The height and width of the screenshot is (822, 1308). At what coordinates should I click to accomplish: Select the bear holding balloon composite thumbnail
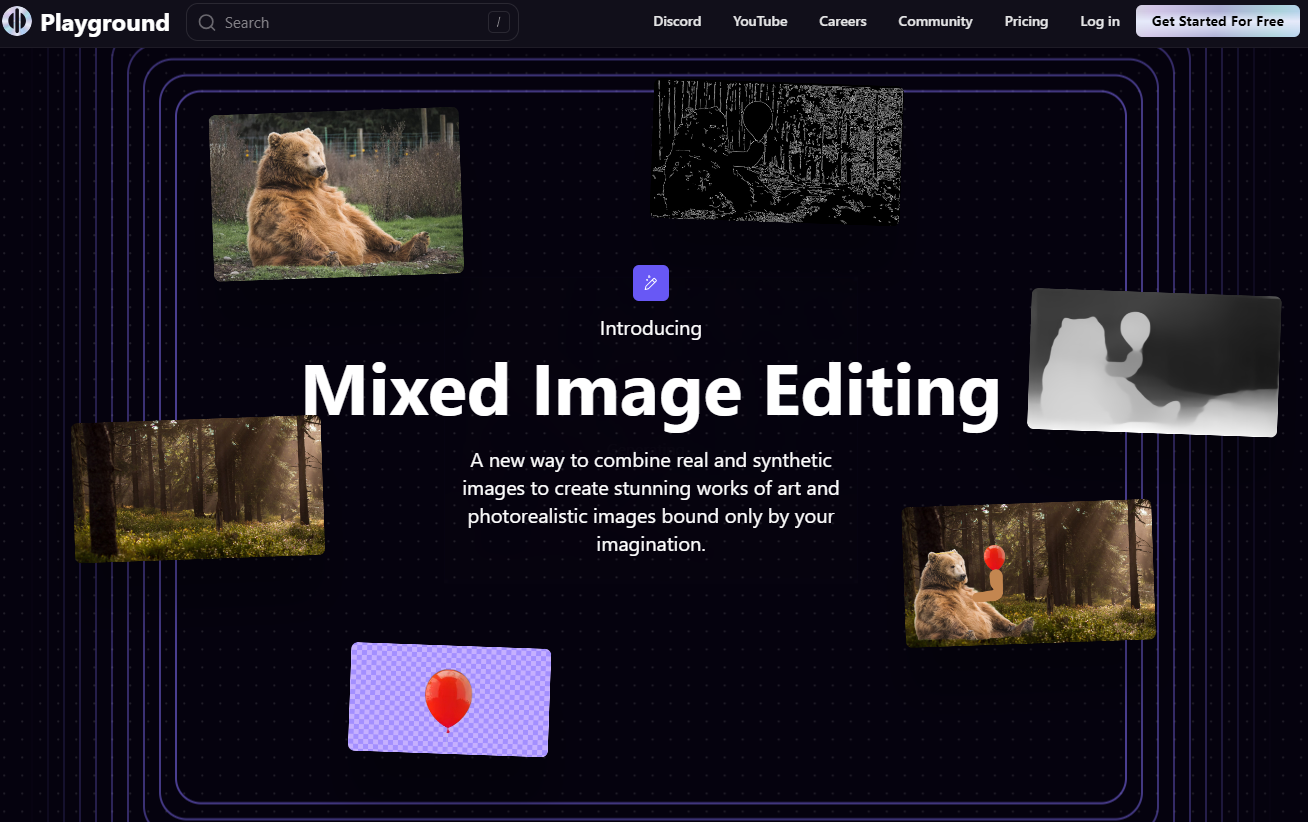coord(1028,573)
